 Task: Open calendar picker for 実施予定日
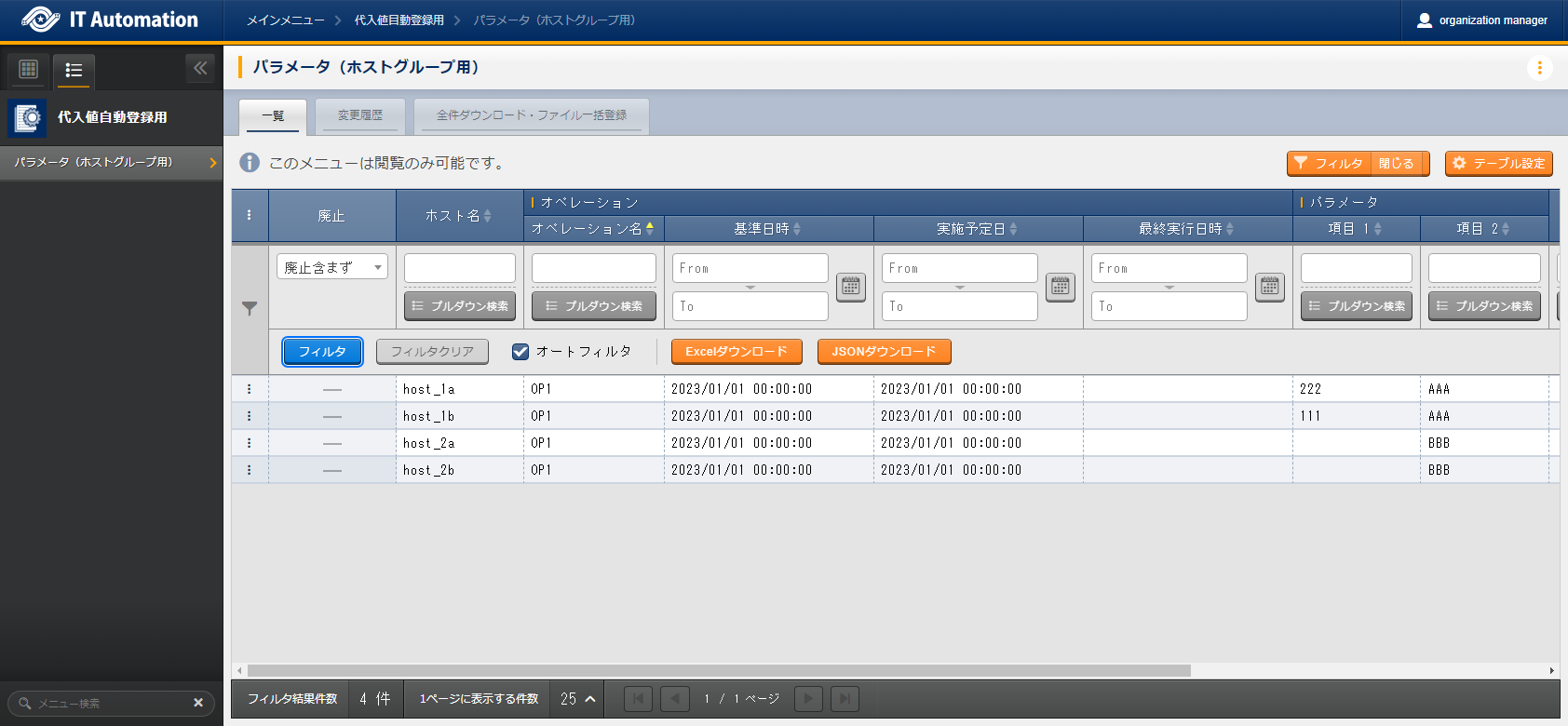pyautogui.click(x=1060, y=287)
